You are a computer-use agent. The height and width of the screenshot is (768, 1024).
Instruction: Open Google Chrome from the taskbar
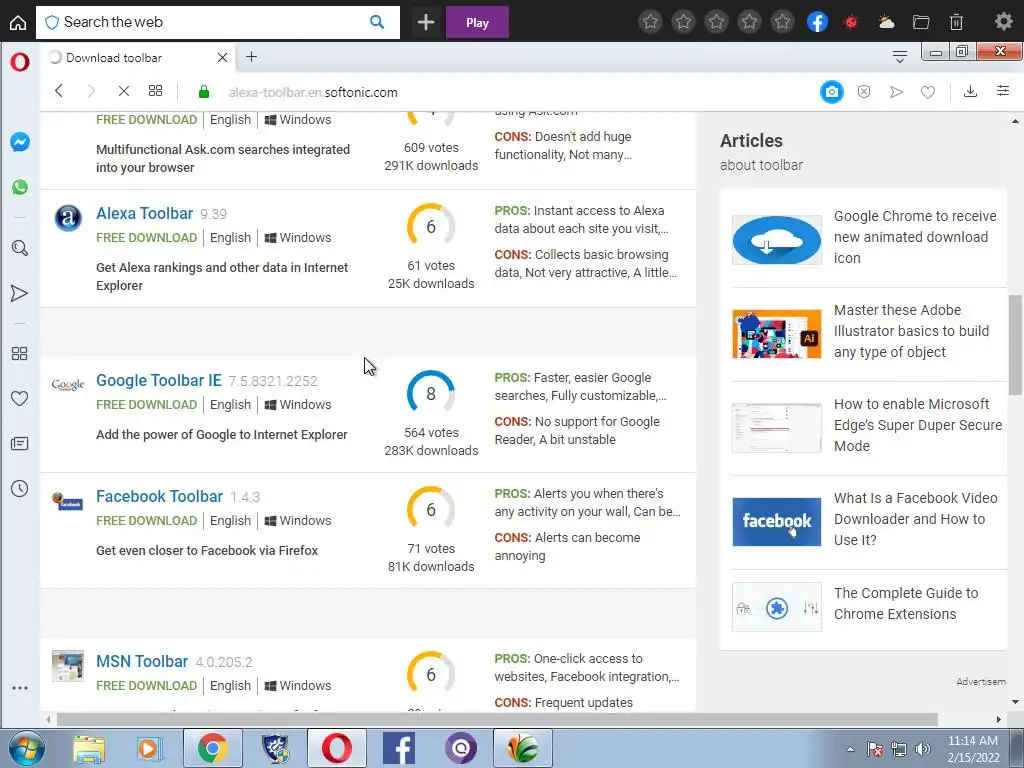(212, 748)
